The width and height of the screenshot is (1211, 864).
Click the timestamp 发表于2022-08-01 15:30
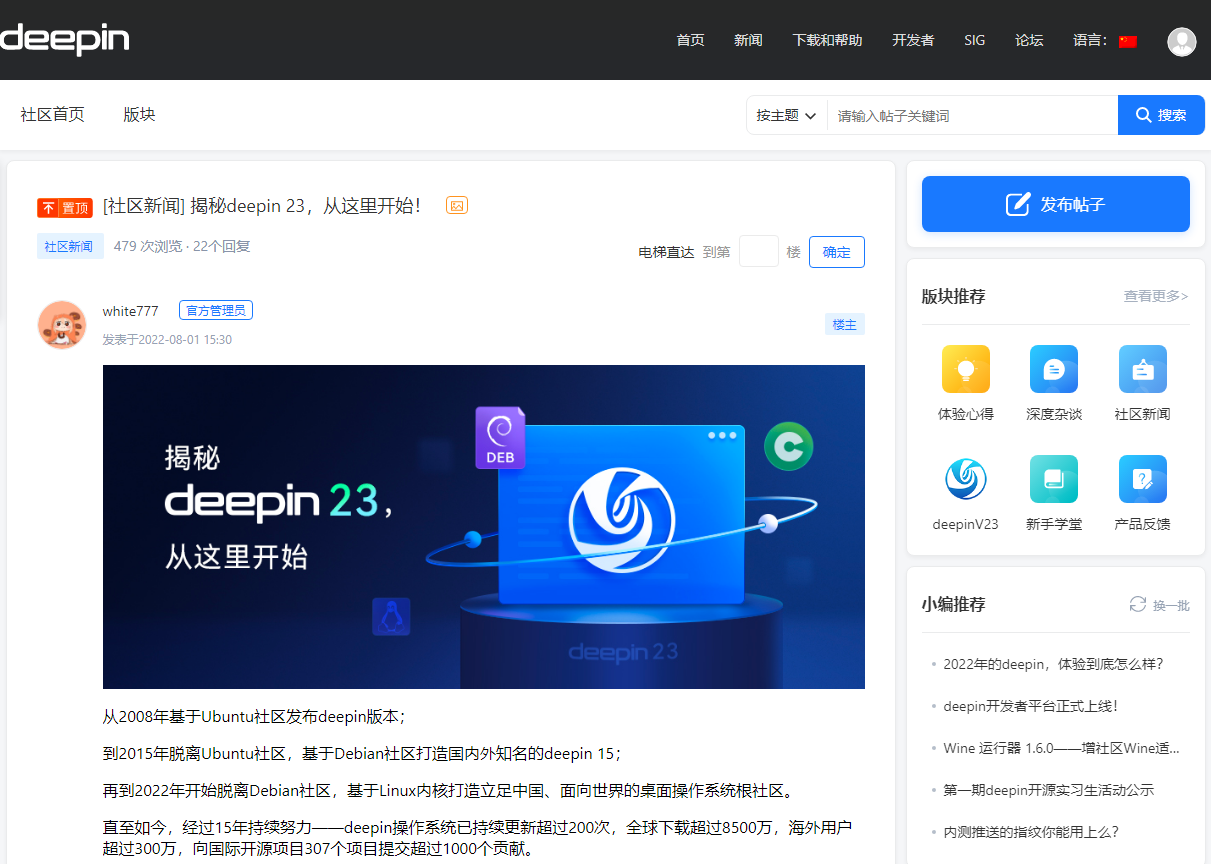pos(167,340)
